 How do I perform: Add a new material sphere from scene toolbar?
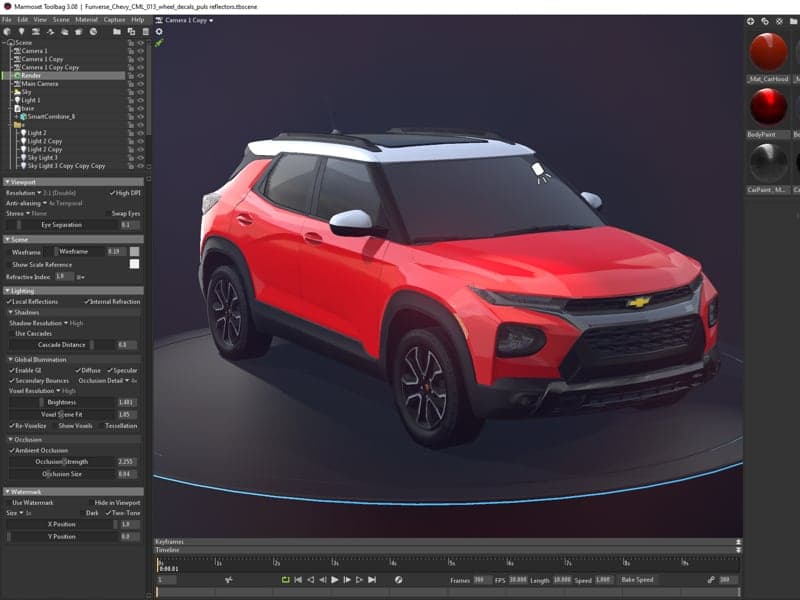7,32
